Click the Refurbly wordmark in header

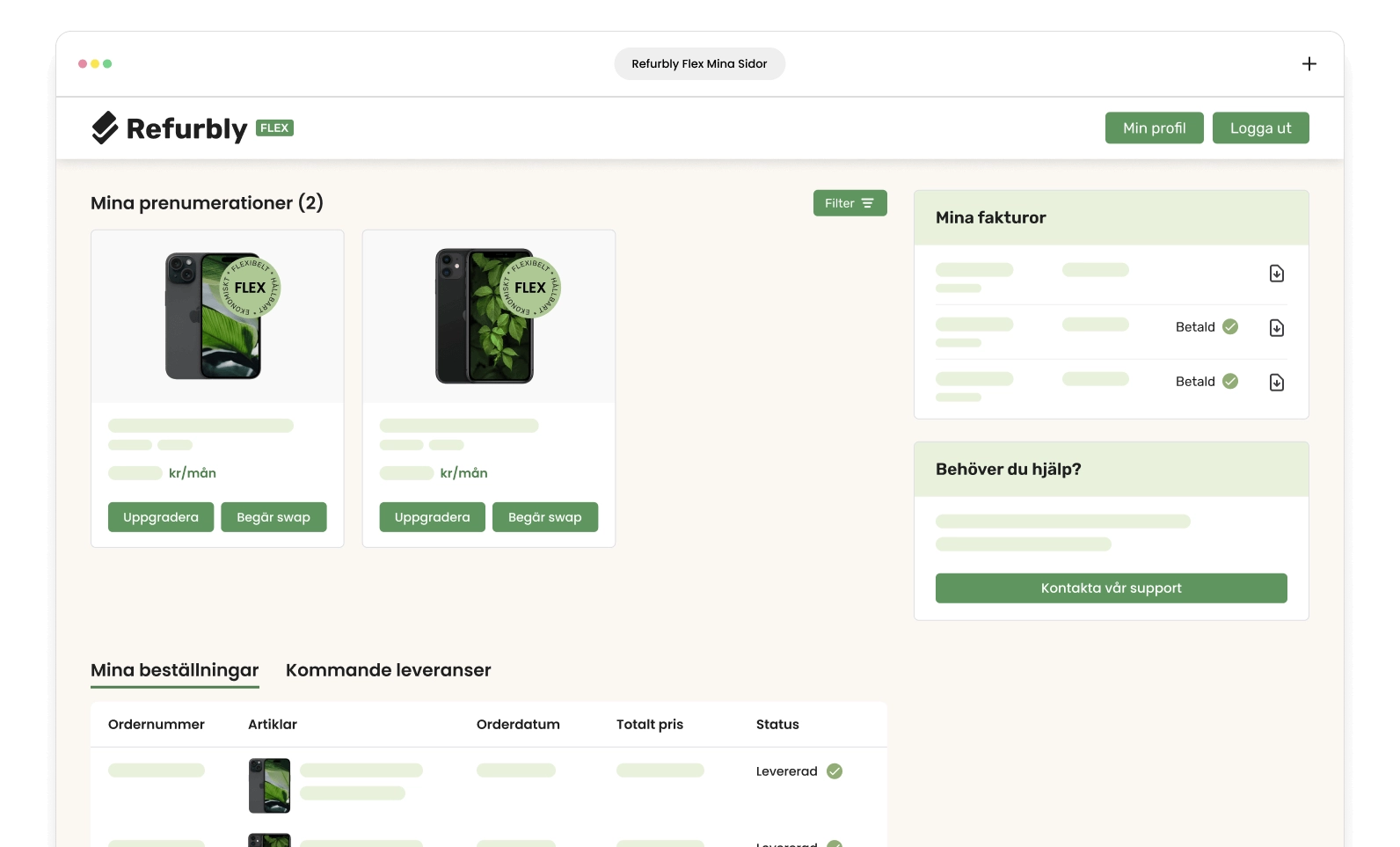tap(186, 128)
